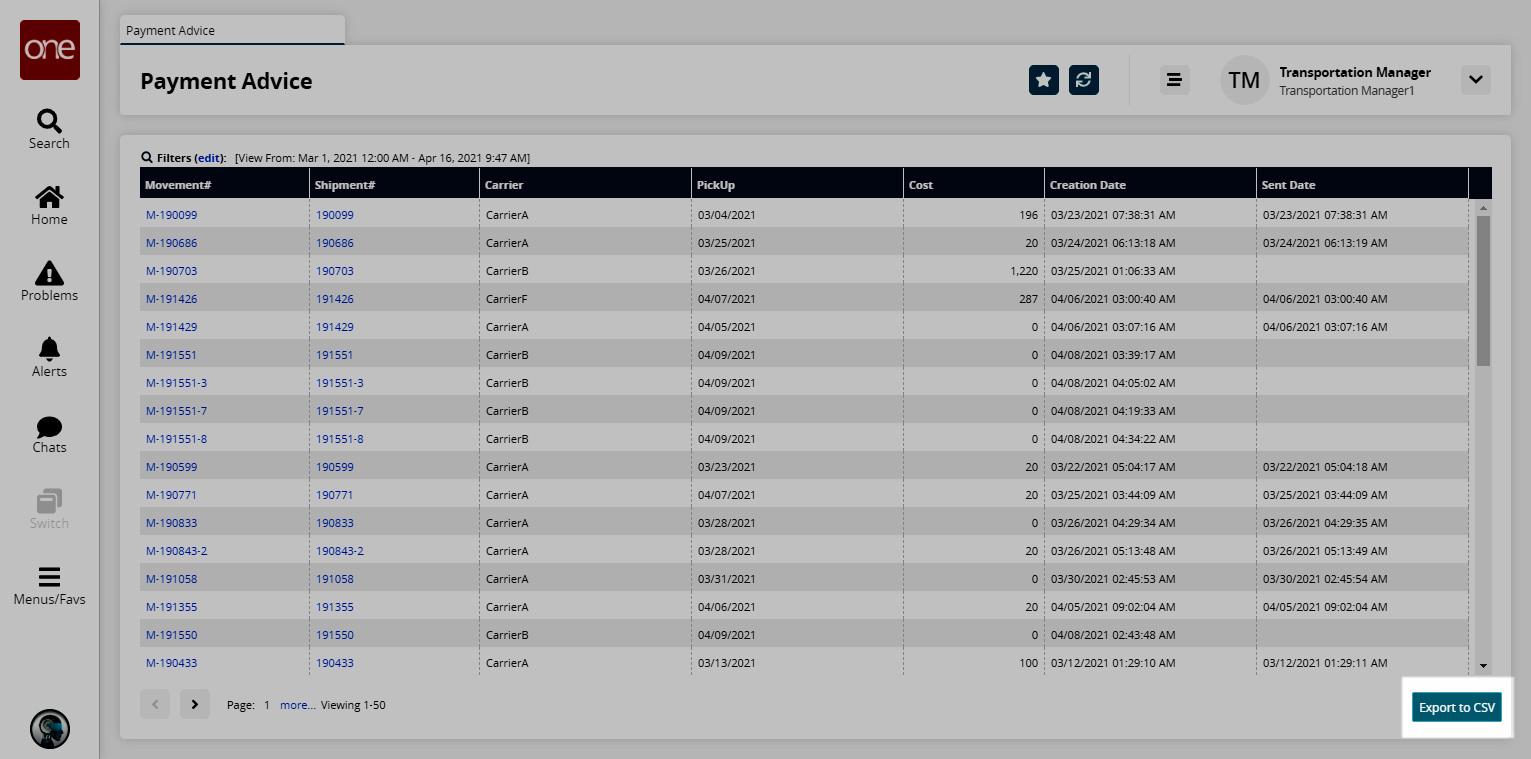Sort by the Cost column header
This screenshot has width=1531, height=759.
click(x=974, y=185)
